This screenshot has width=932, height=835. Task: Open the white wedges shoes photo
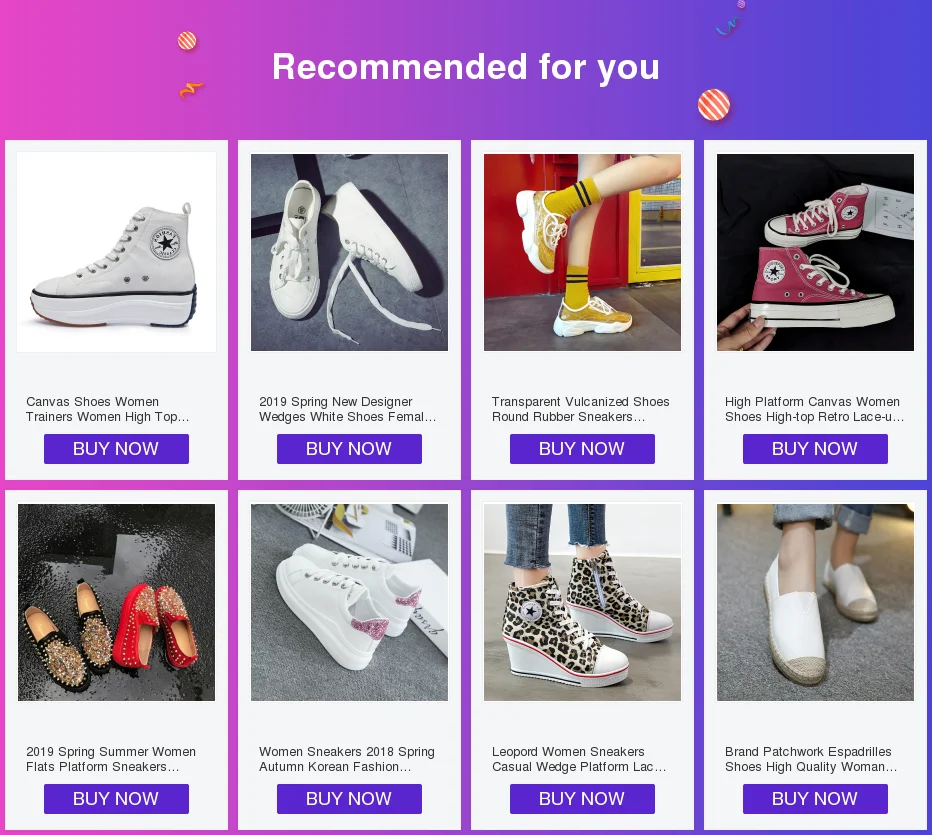pyautogui.click(x=350, y=252)
